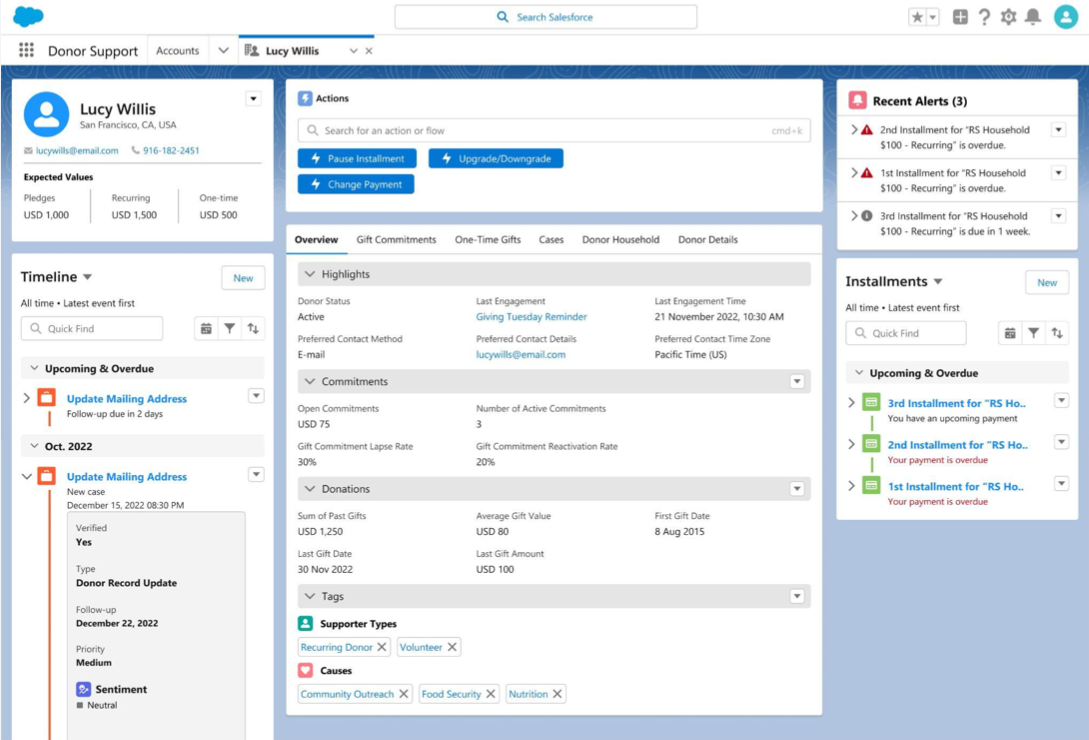Collapse the Highlights section
Viewport: 1089px width, 740px height.
tap(310, 274)
